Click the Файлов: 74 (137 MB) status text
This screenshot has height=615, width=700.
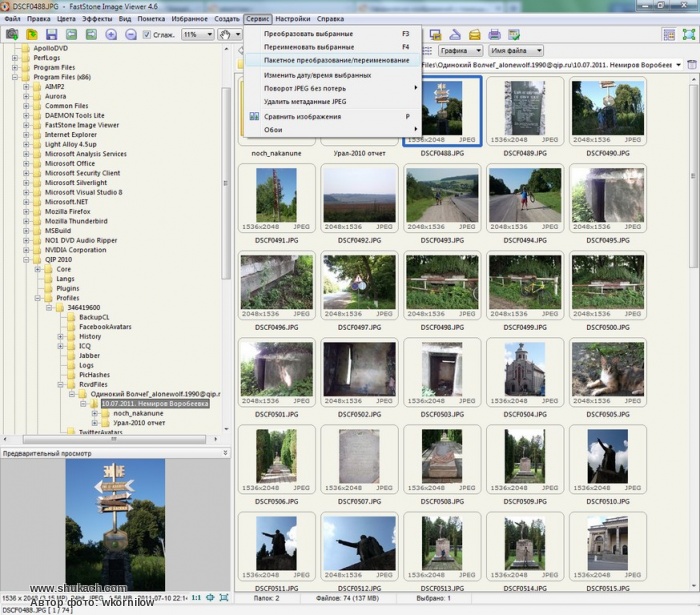[x=347, y=598]
